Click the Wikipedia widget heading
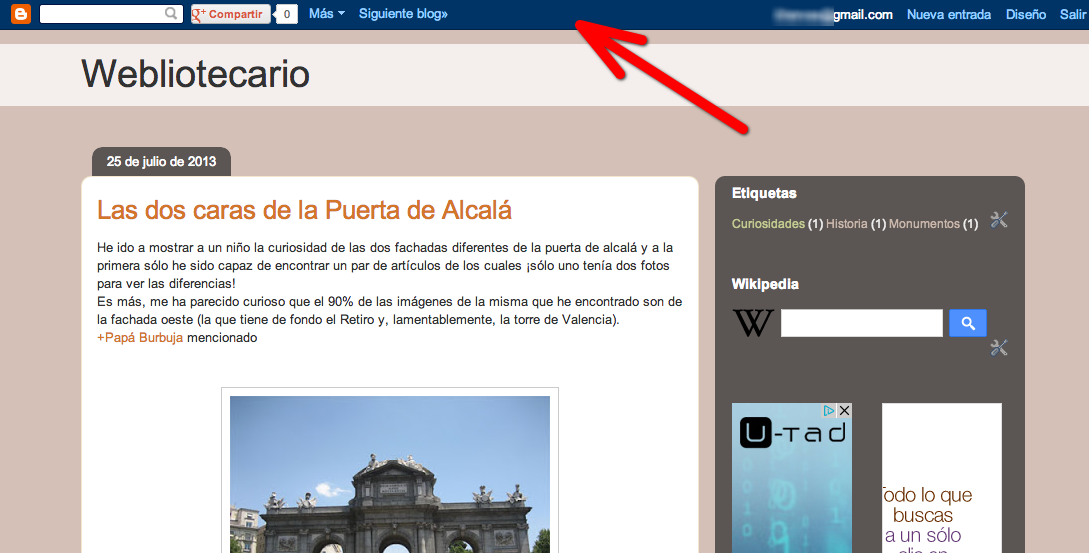1089x553 pixels. pos(765,284)
